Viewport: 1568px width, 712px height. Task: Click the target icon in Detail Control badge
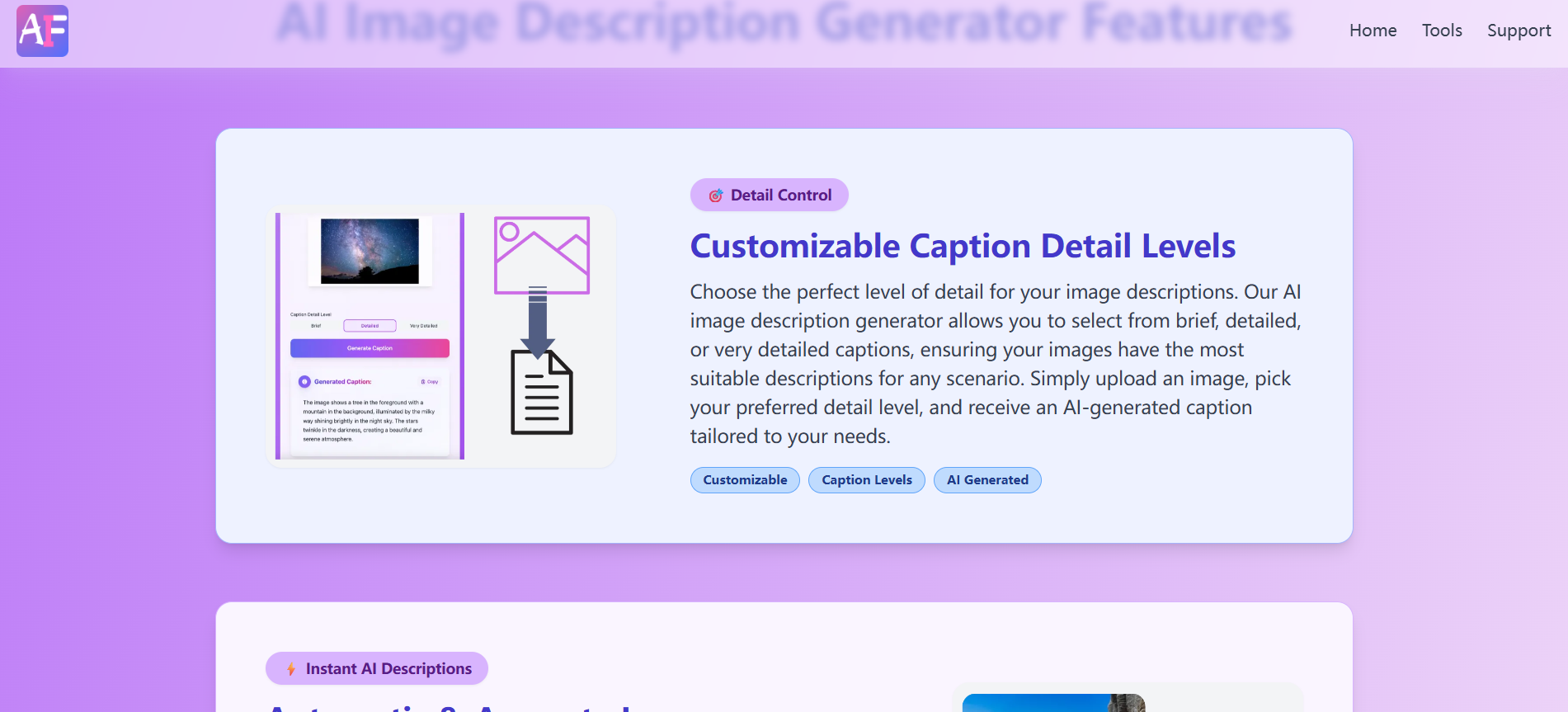[x=715, y=196]
